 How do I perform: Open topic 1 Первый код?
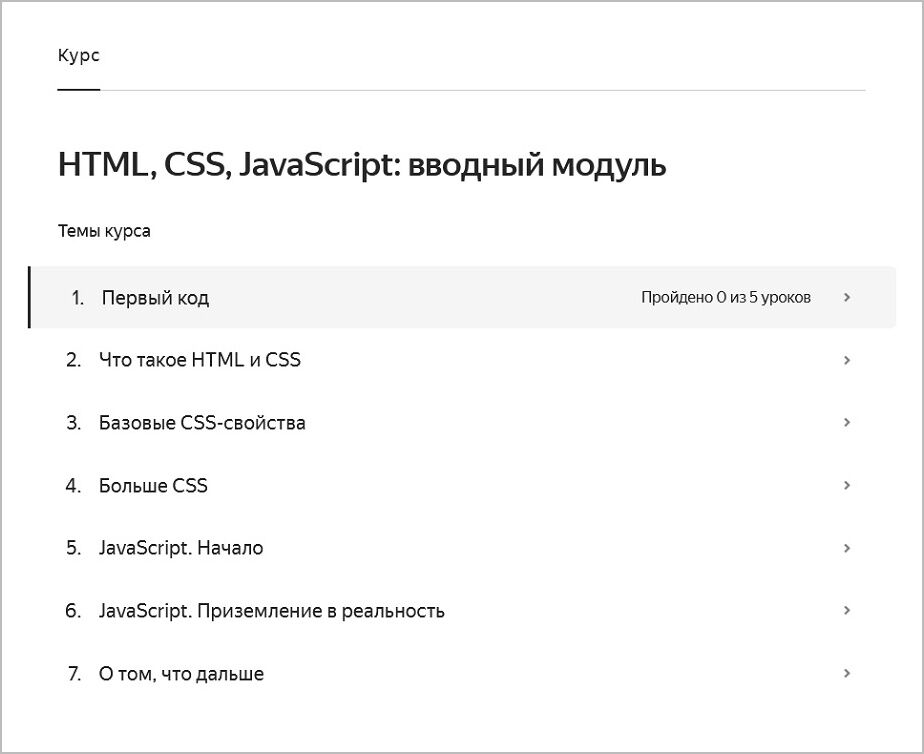(155, 298)
